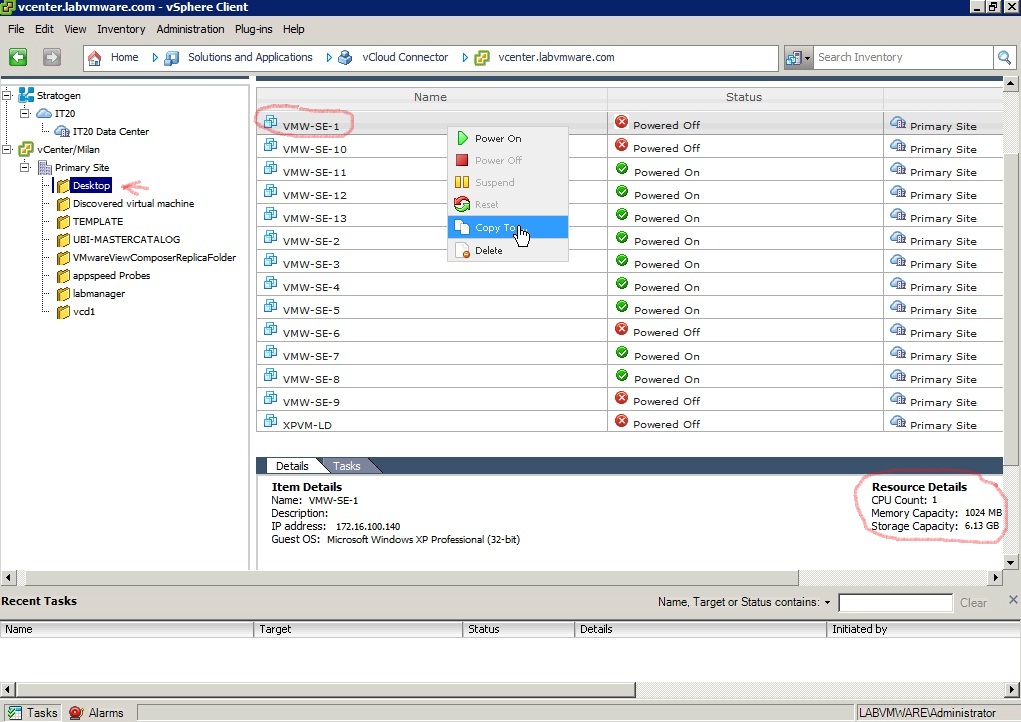
Task: Select the vcd1 folder
Action: click(84, 312)
